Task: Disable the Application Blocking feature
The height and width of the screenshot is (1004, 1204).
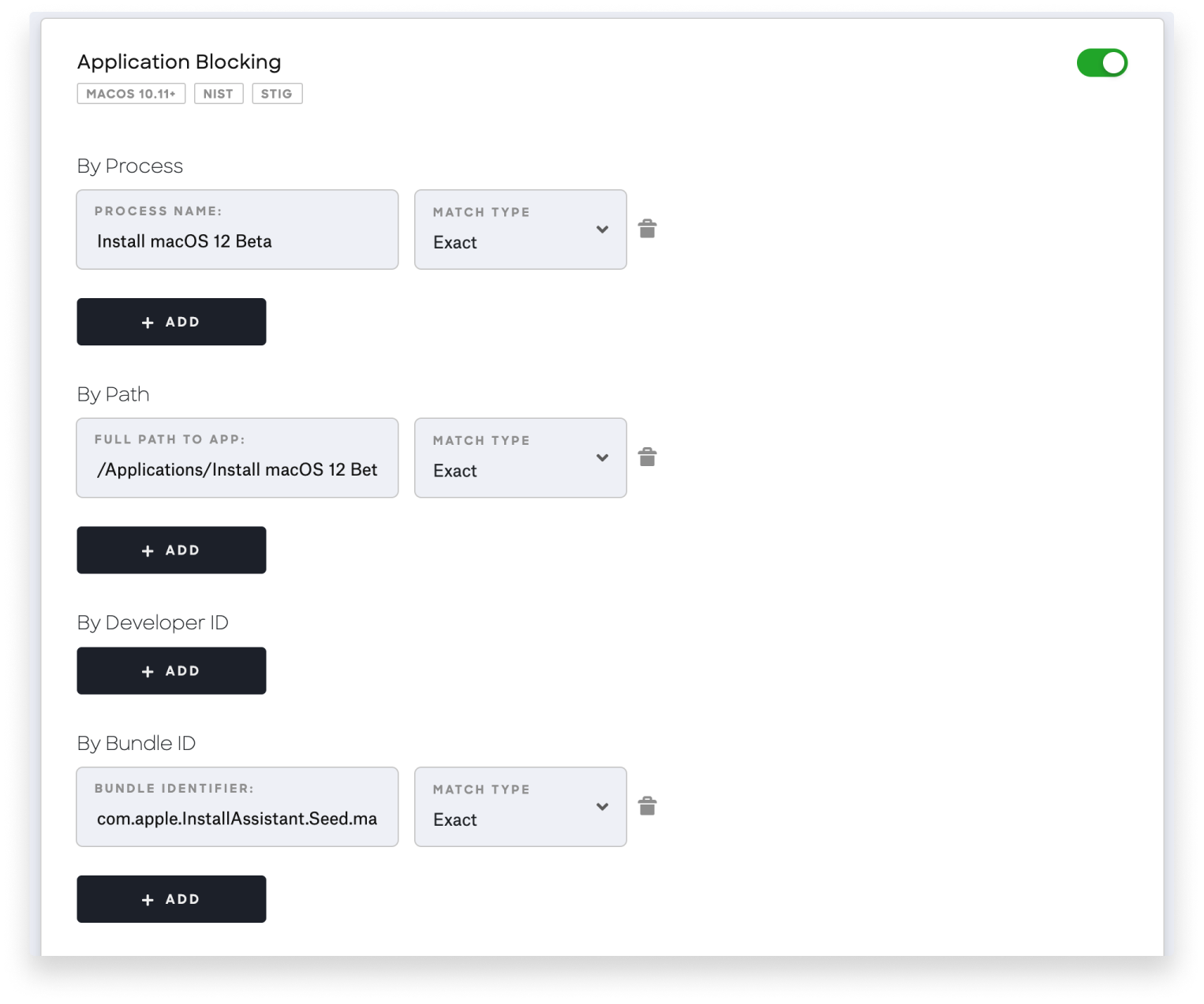Action: click(x=1102, y=62)
